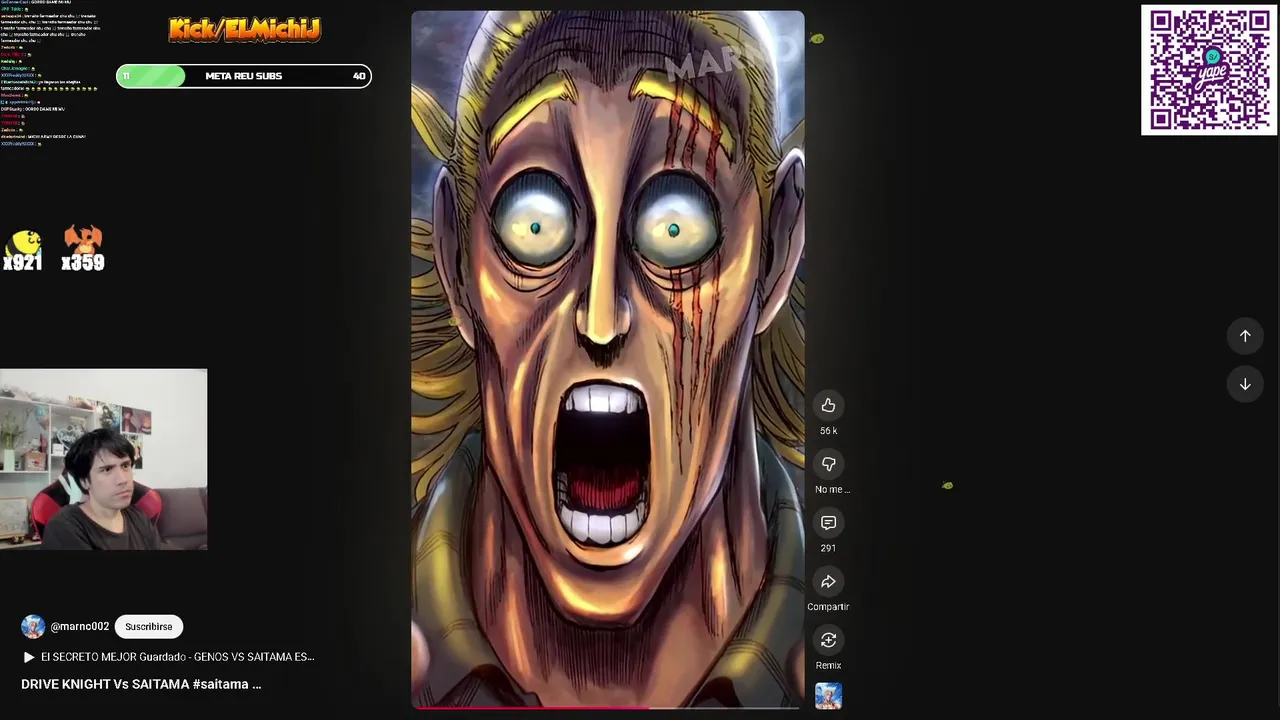Open the marno002 channel avatar
This screenshot has width=1280, height=720.
(x=33, y=627)
